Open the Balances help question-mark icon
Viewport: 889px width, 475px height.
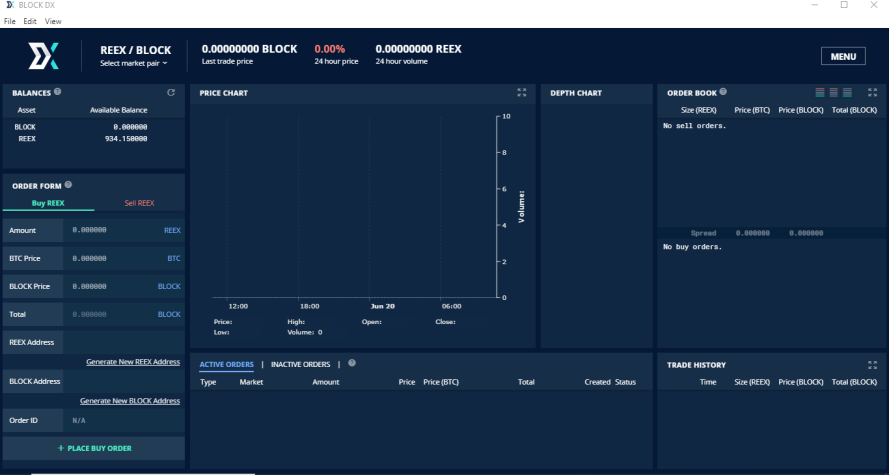[x=57, y=92]
